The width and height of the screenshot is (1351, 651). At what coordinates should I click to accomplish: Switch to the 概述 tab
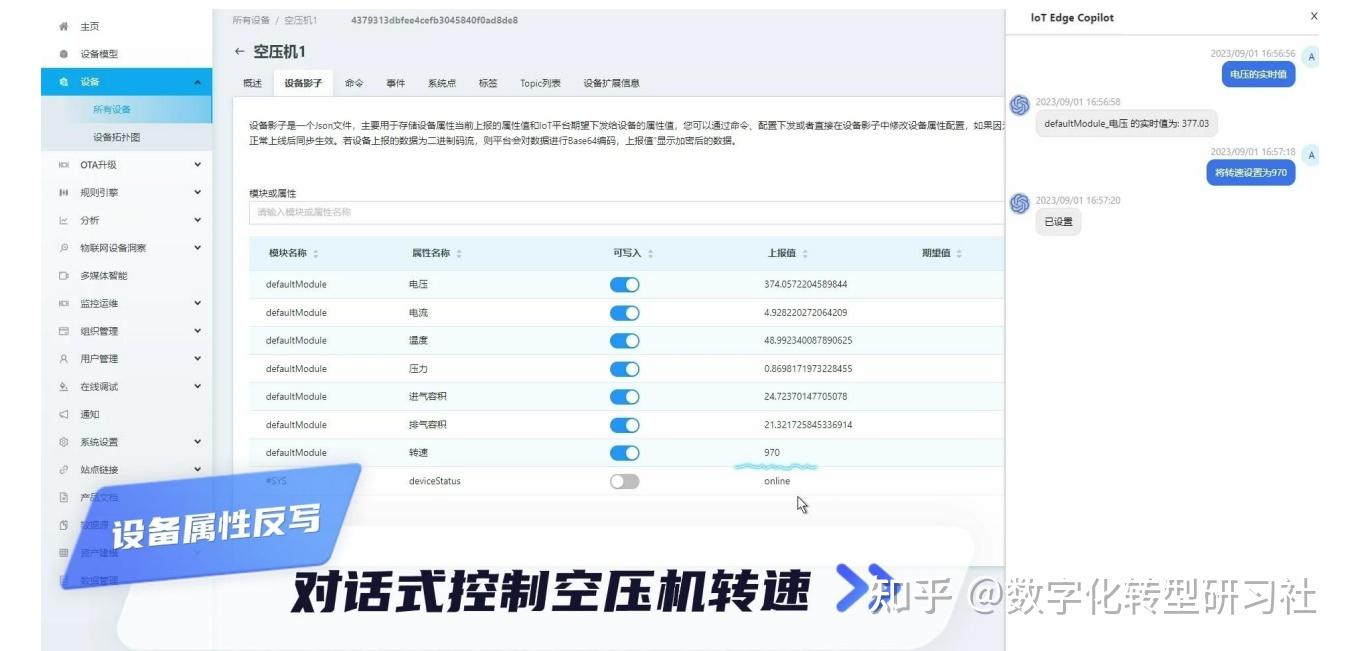click(252, 84)
